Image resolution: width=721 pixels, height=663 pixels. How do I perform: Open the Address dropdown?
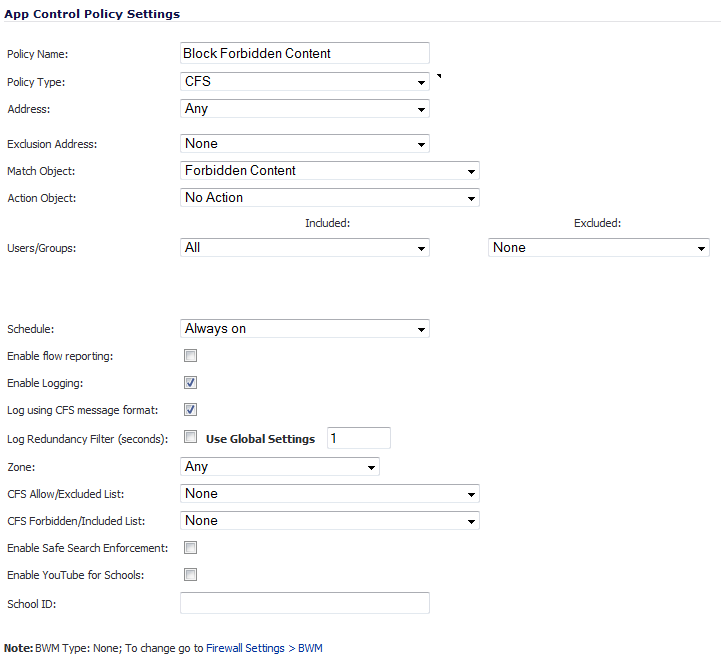point(305,109)
